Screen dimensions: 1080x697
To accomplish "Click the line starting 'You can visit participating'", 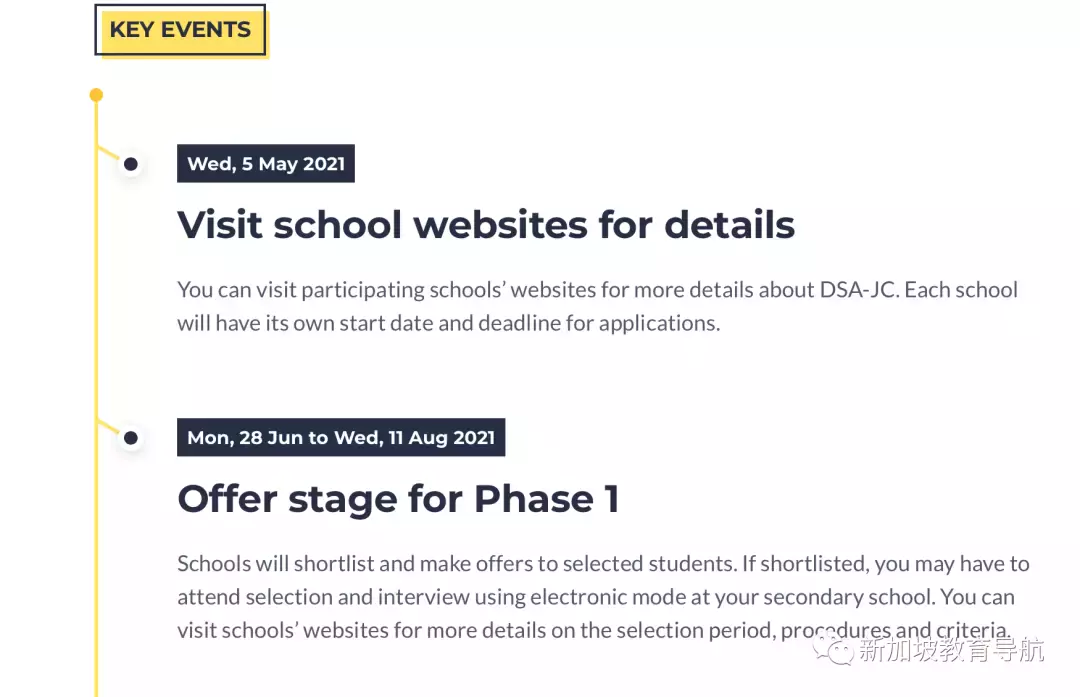I will coord(597,290).
